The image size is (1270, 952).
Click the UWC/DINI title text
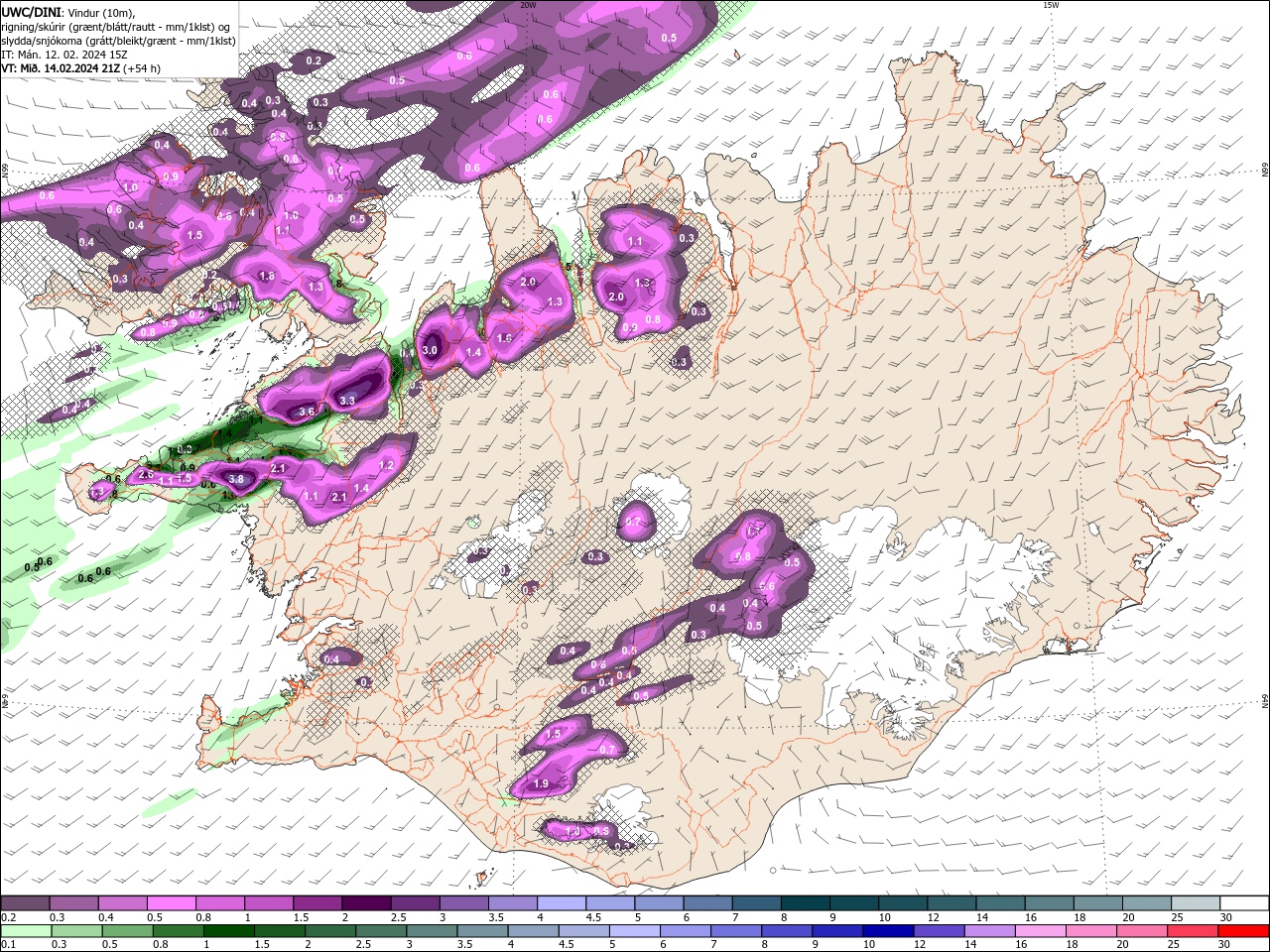click(31, 12)
